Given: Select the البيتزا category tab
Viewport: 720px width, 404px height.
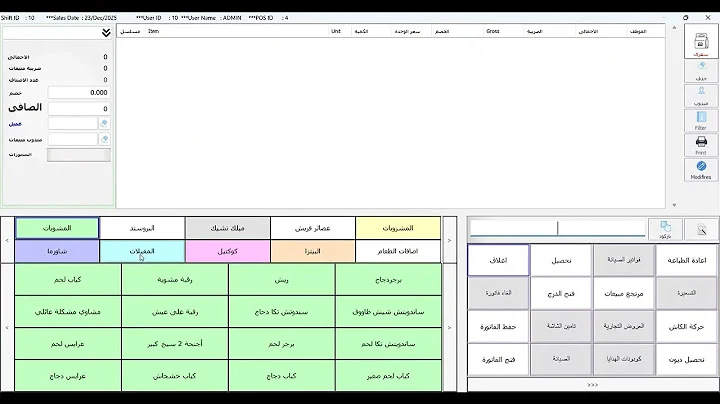Looking at the screenshot, I should 313,251.
